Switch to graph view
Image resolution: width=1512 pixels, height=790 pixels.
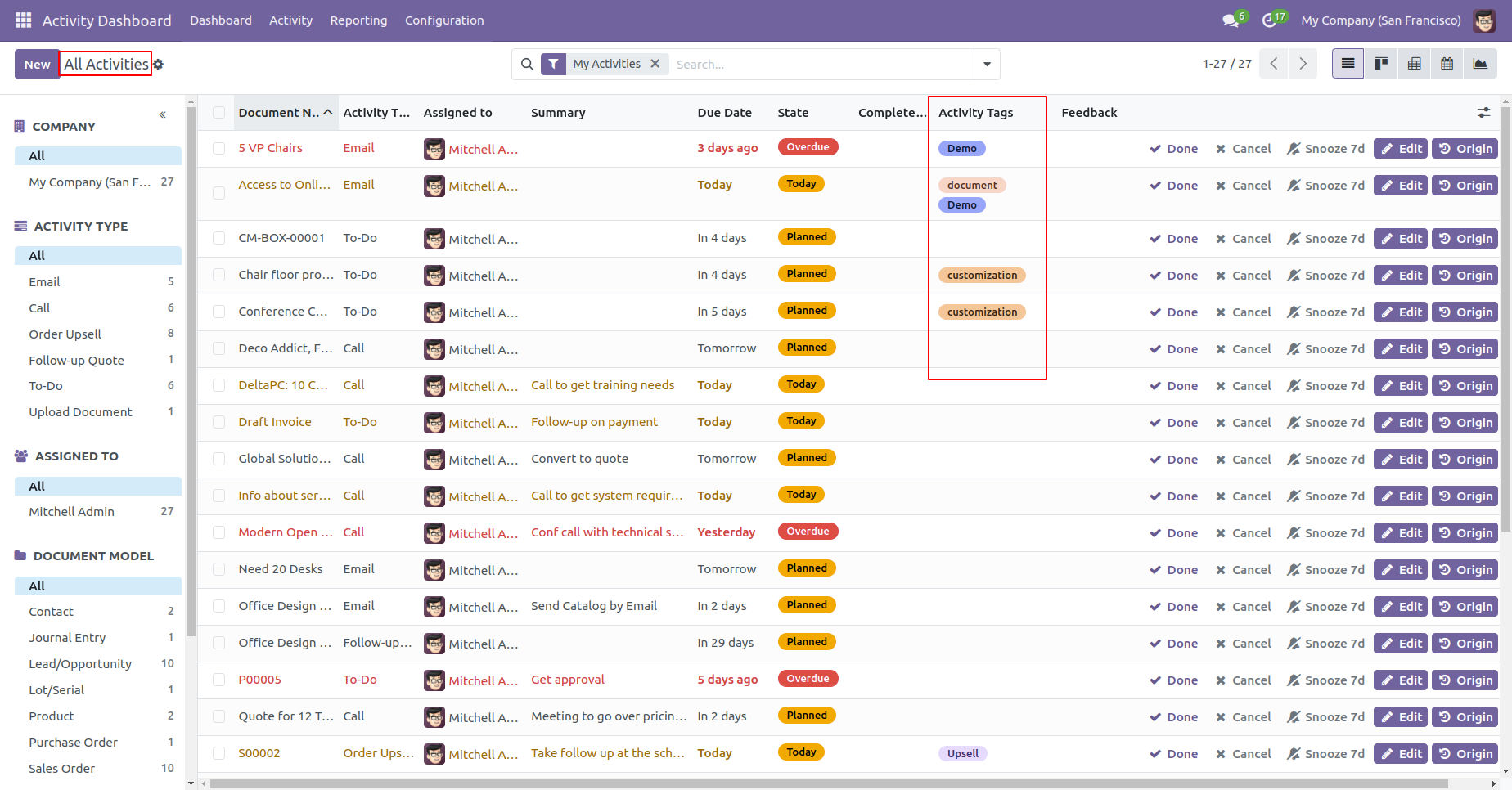pyautogui.click(x=1480, y=64)
